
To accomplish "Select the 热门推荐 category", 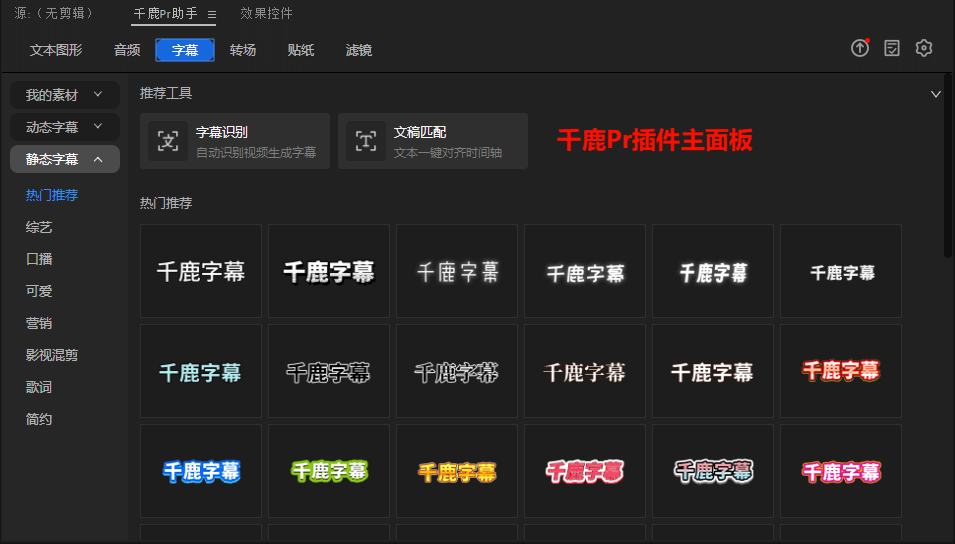I will click(x=52, y=195).
